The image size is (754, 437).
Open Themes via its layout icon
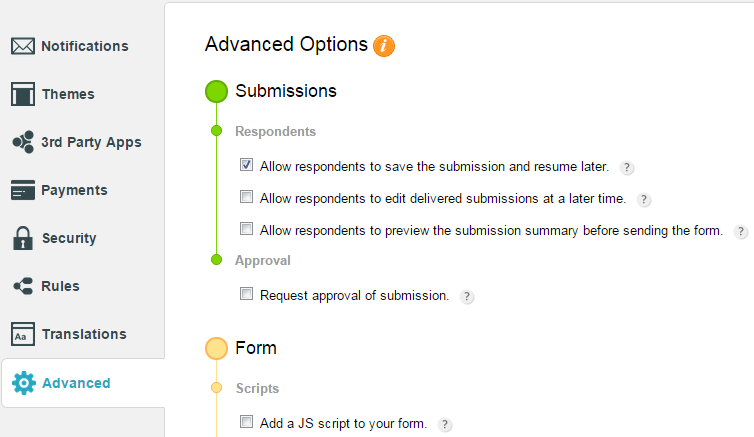23,94
